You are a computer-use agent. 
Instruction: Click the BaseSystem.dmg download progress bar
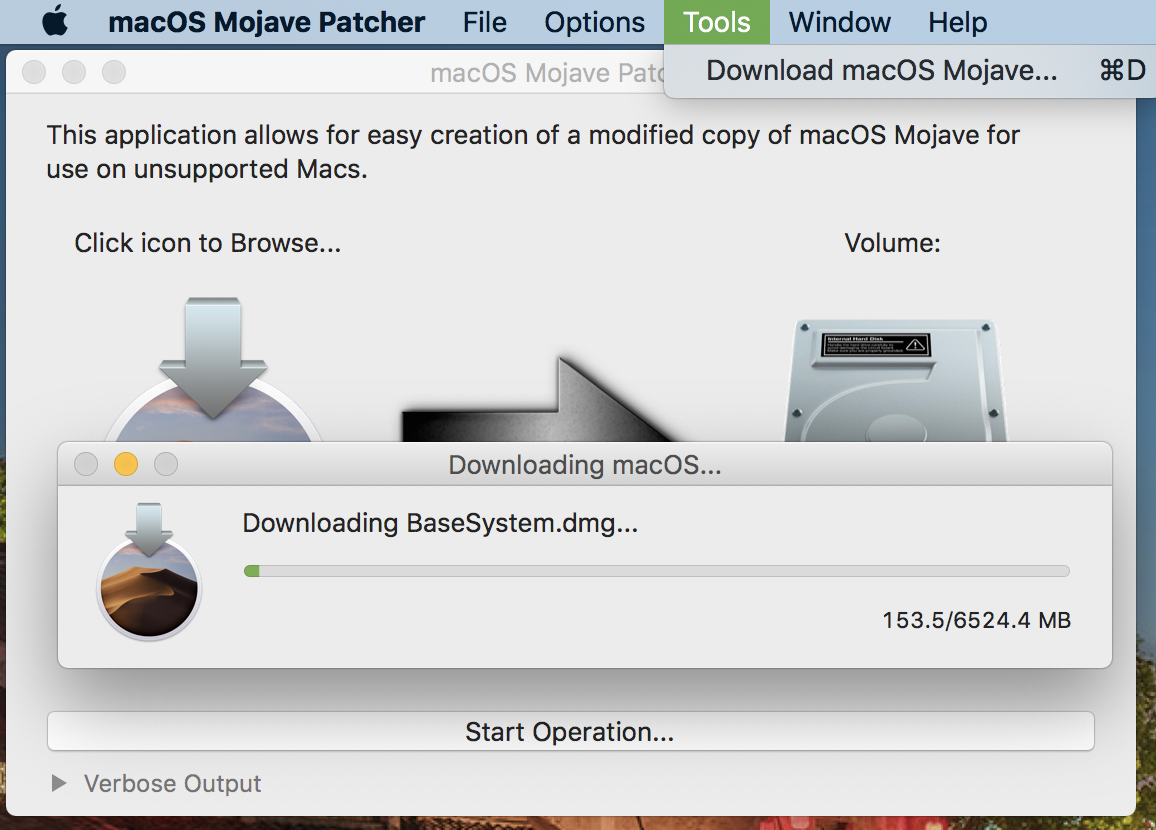point(656,571)
